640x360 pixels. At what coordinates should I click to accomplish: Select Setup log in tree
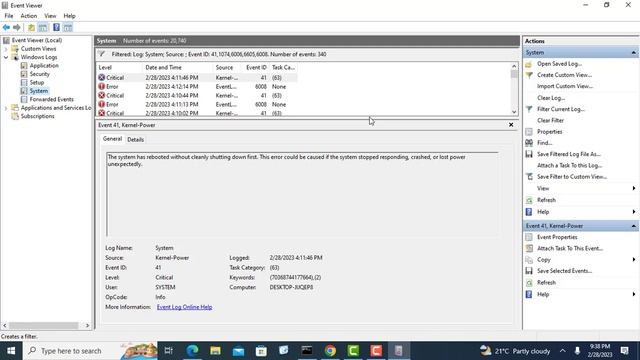(37, 82)
